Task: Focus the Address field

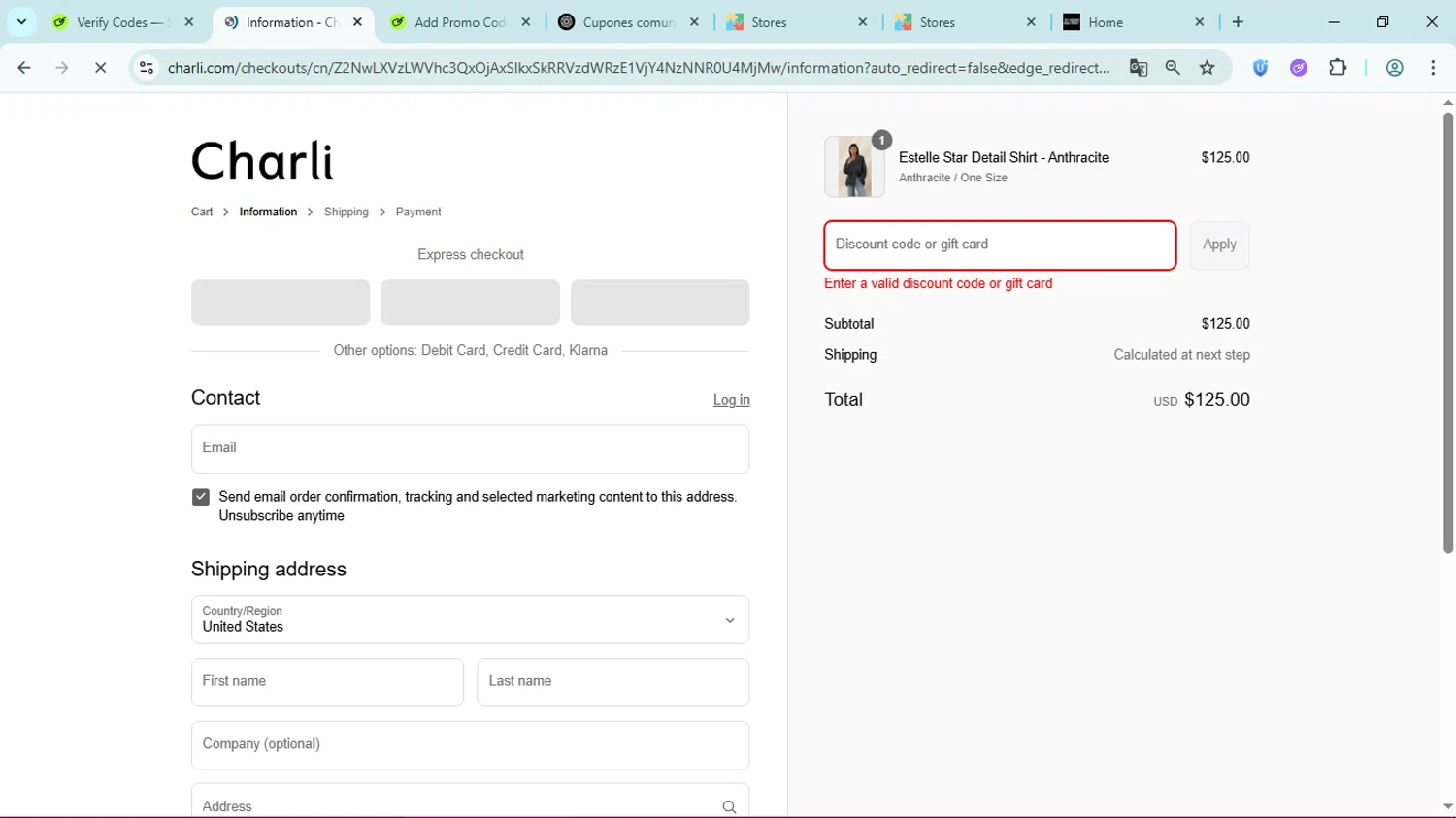Action: [x=470, y=802]
